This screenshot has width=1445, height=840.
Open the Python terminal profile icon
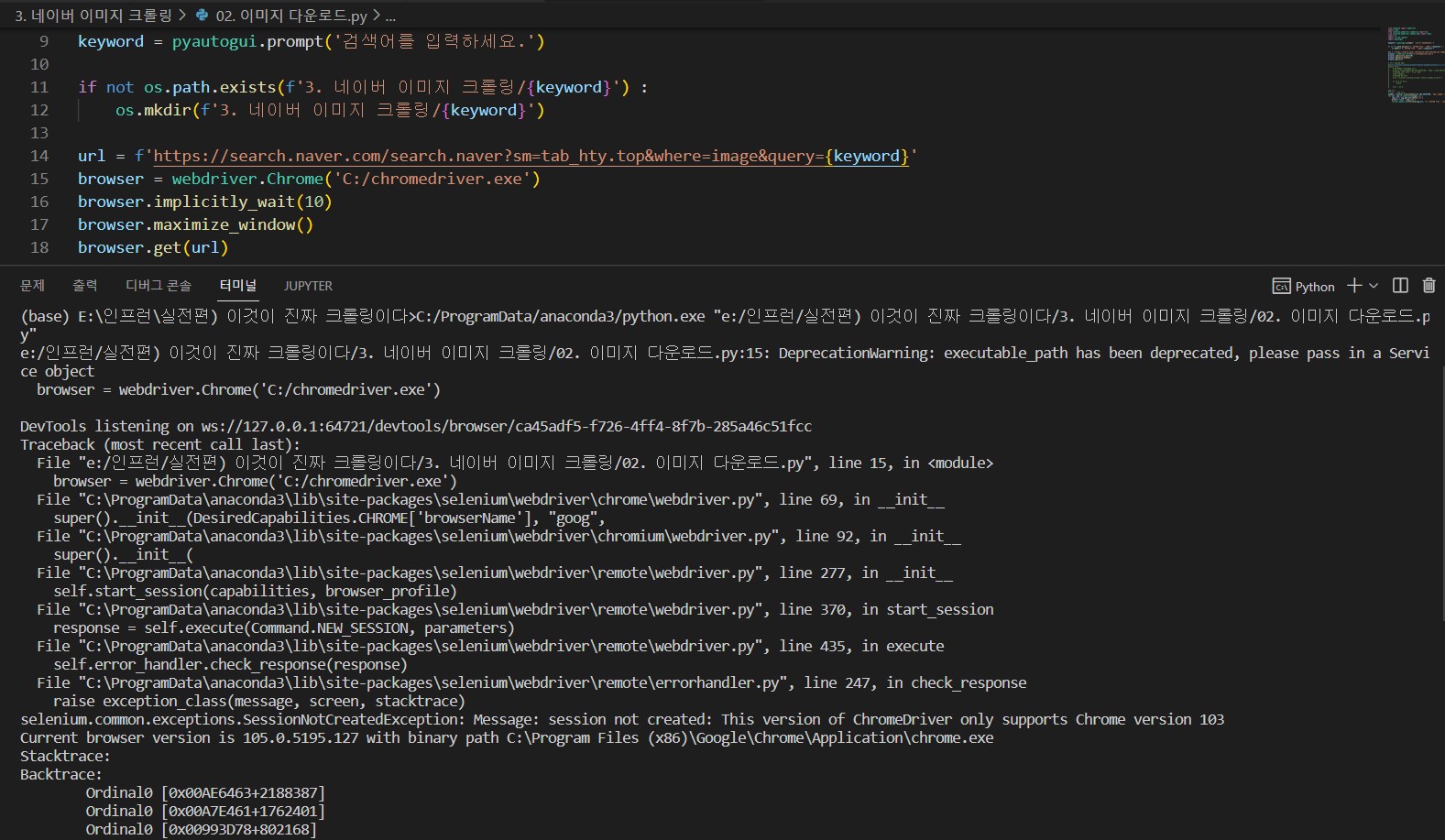click(x=1281, y=287)
